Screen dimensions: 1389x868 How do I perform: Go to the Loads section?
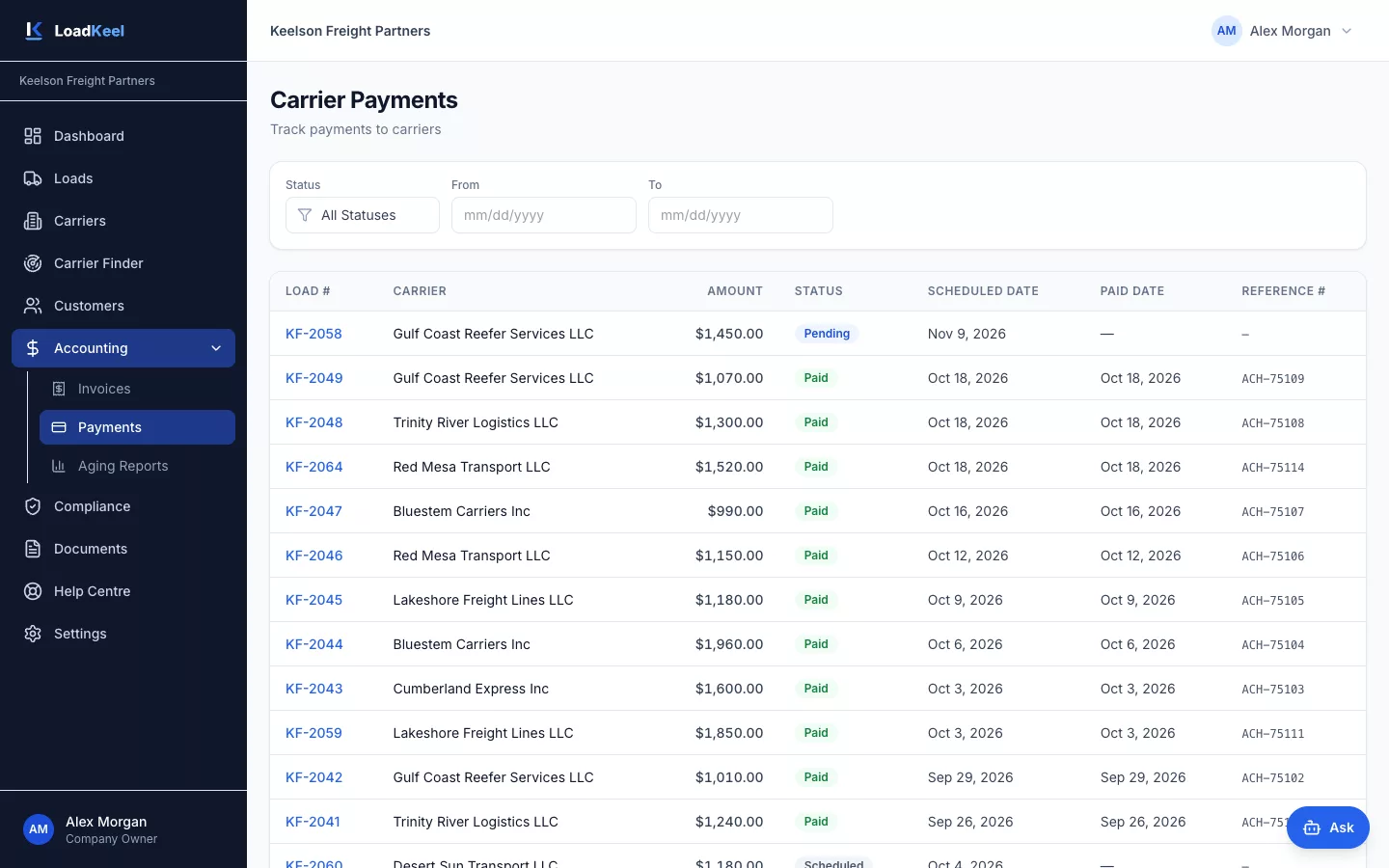click(x=123, y=178)
